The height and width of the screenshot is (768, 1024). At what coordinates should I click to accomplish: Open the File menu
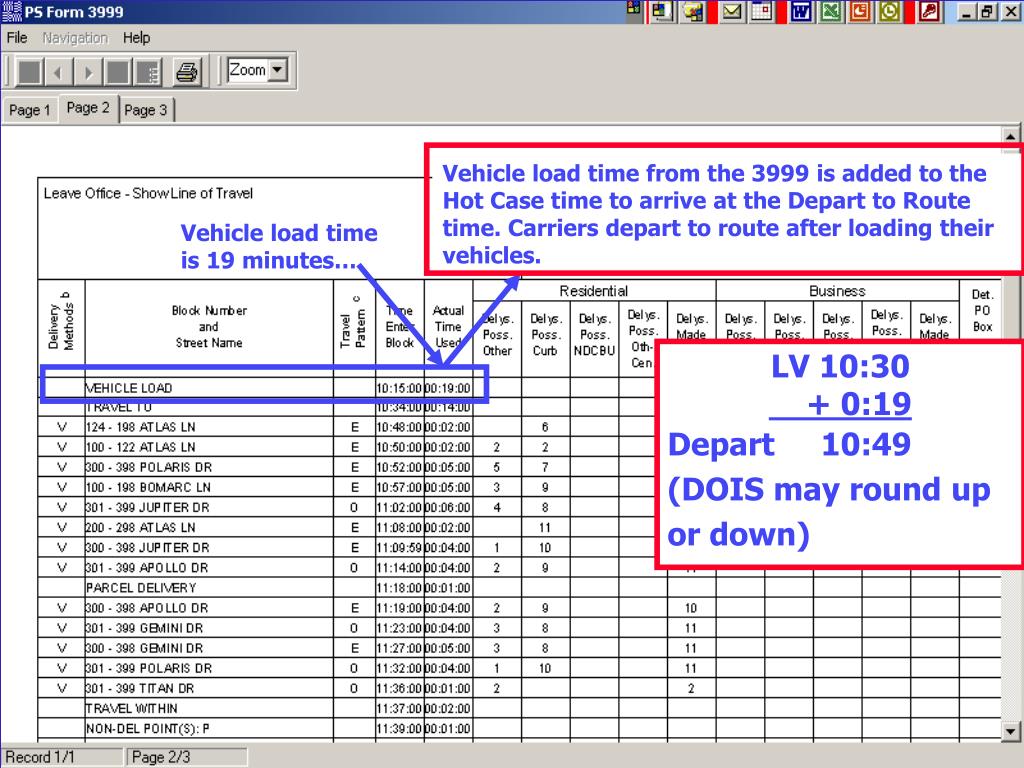tap(16, 38)
